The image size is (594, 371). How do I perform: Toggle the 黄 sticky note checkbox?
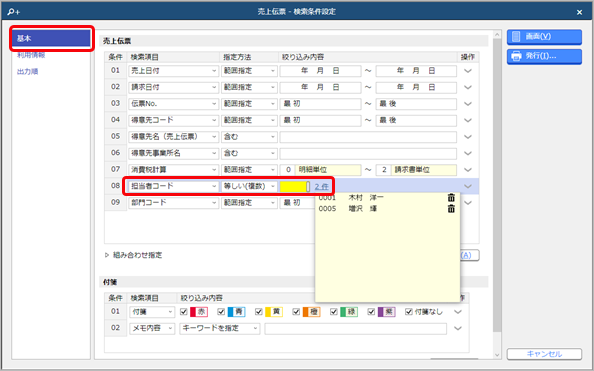[259, 312]
